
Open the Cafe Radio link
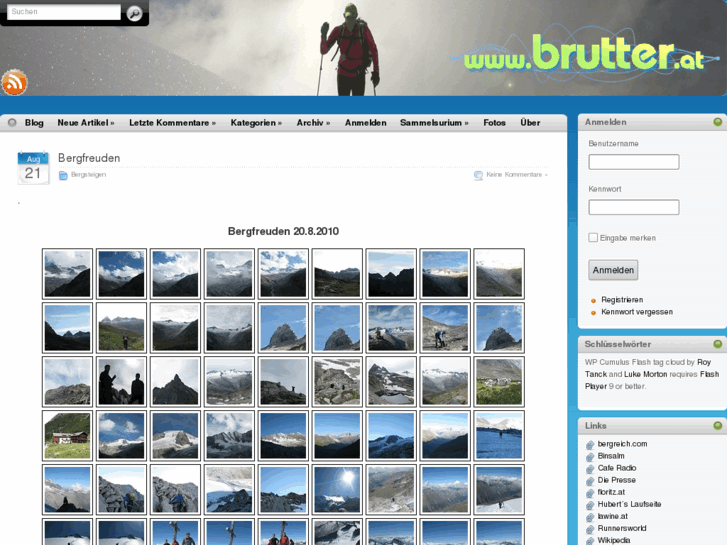click(617, 468)
